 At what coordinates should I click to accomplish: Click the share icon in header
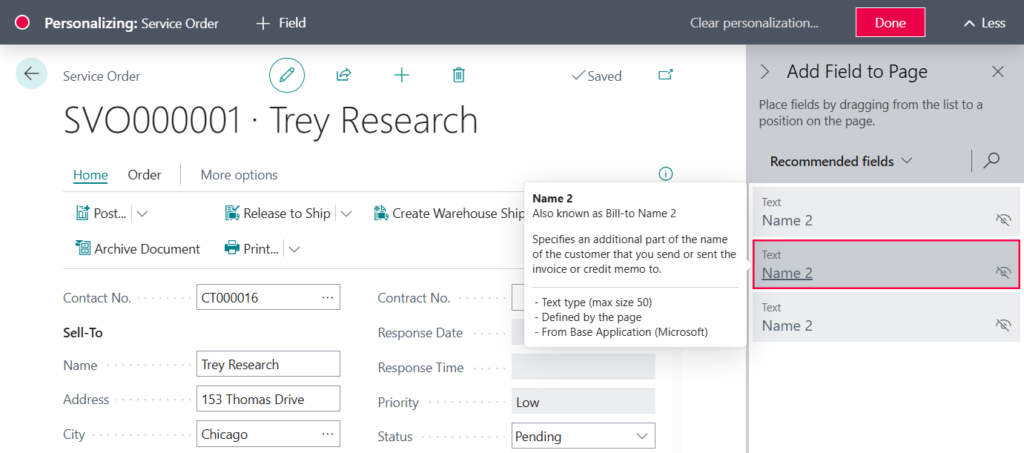click(x=344, y=75)
